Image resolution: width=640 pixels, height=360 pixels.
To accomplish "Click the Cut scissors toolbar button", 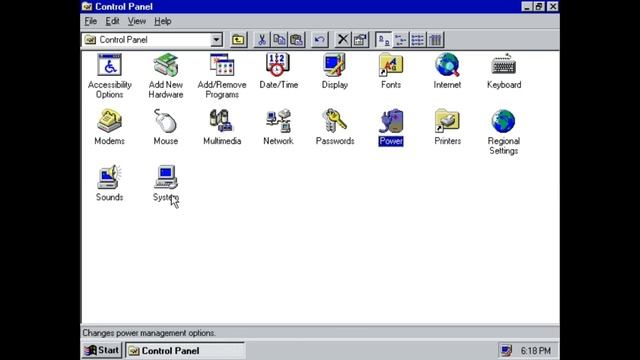I will point(262,40).
